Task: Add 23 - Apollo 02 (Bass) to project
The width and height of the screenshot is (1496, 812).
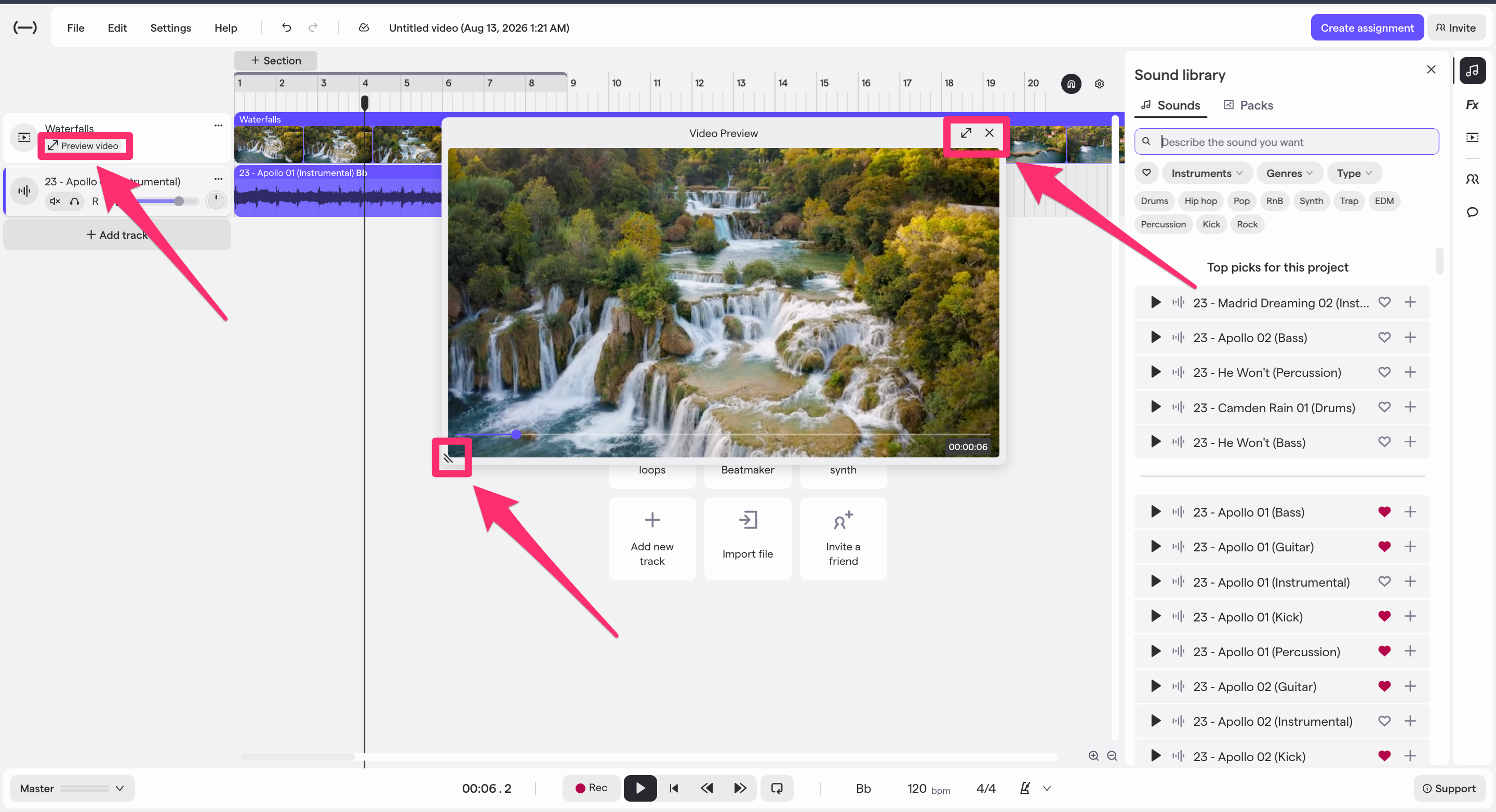Action: pyautogui.click(x=1409, y=337)
